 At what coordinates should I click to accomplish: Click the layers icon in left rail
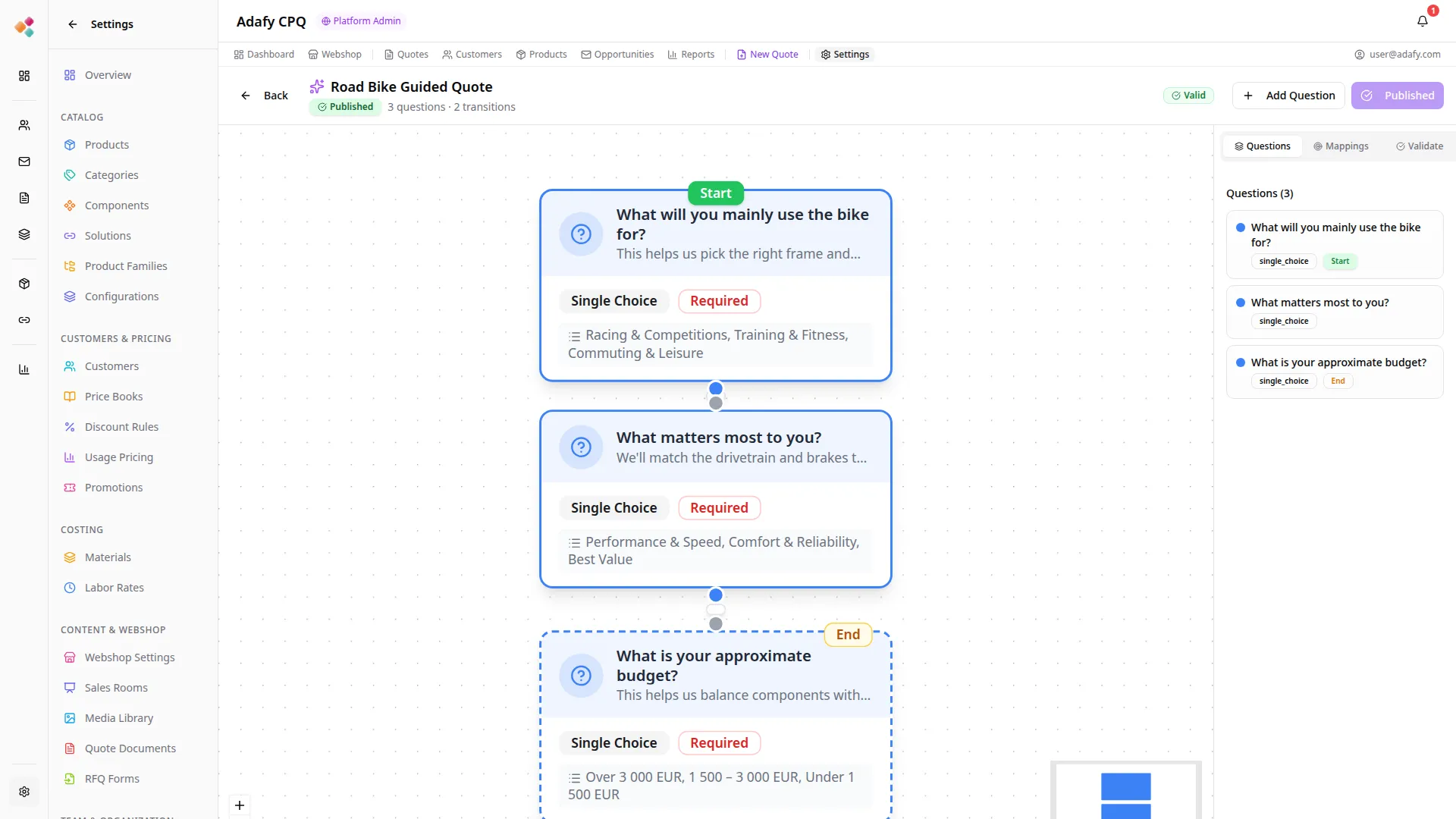[24, 234]
